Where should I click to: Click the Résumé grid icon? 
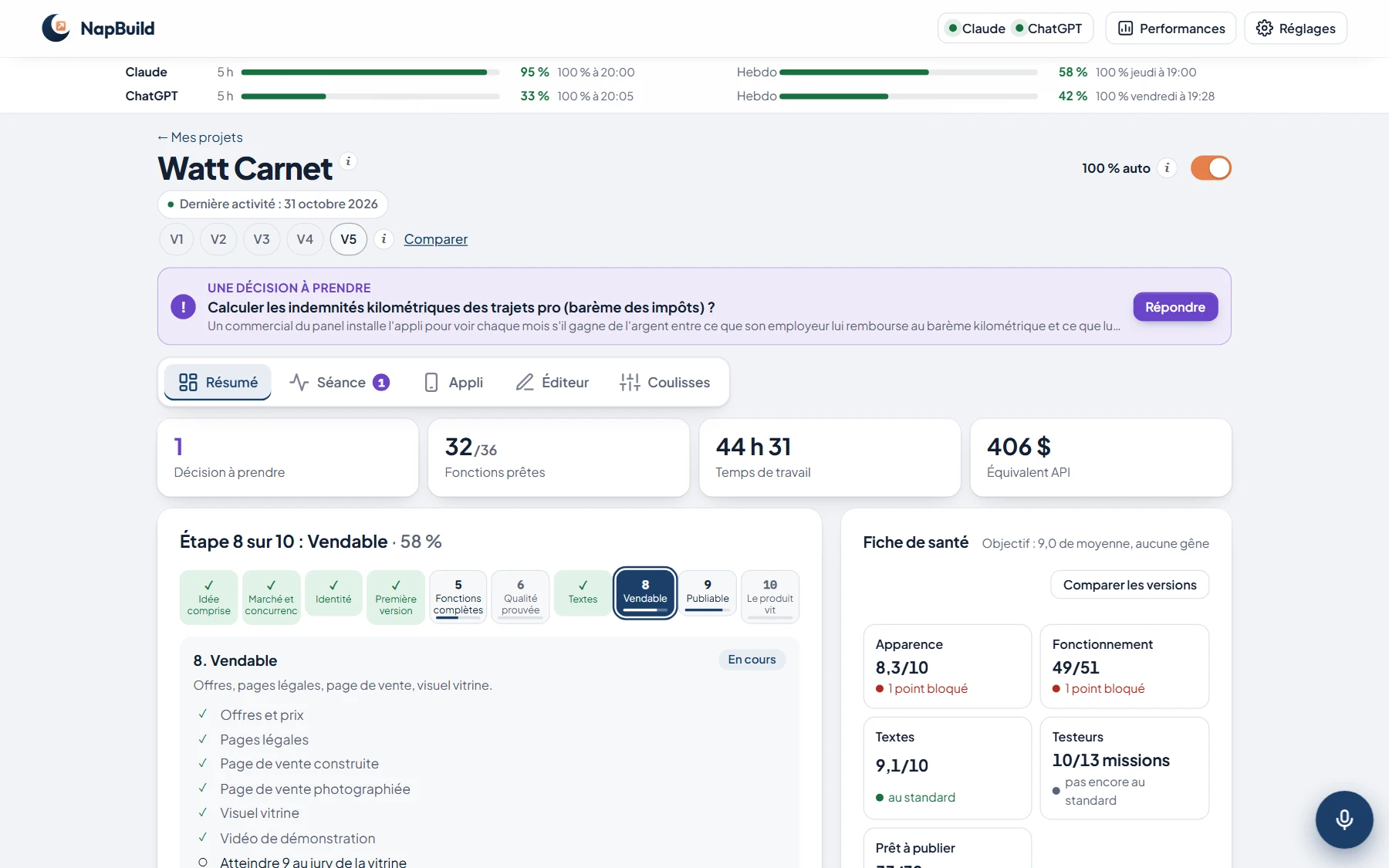pyautogui.click(x=188, y=383)
